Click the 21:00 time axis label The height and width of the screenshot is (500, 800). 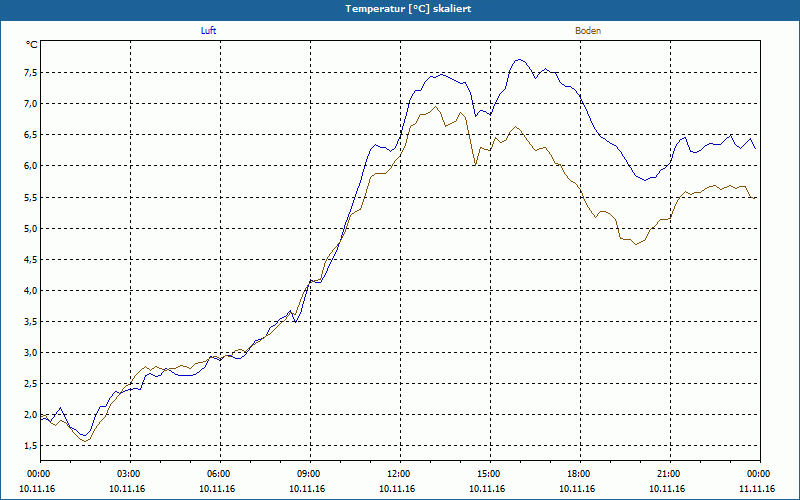click(x=670, y=474)
